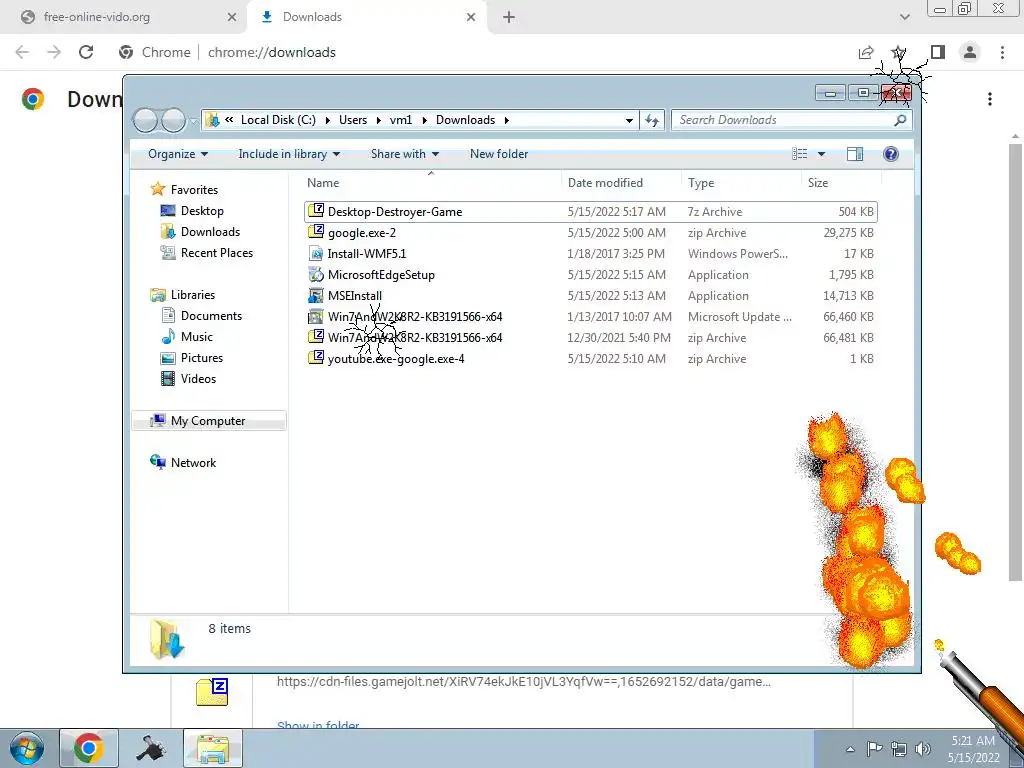Click Chrome's back arrow
This screenshot has width=1024, height=768.
[x=22, y=52]
